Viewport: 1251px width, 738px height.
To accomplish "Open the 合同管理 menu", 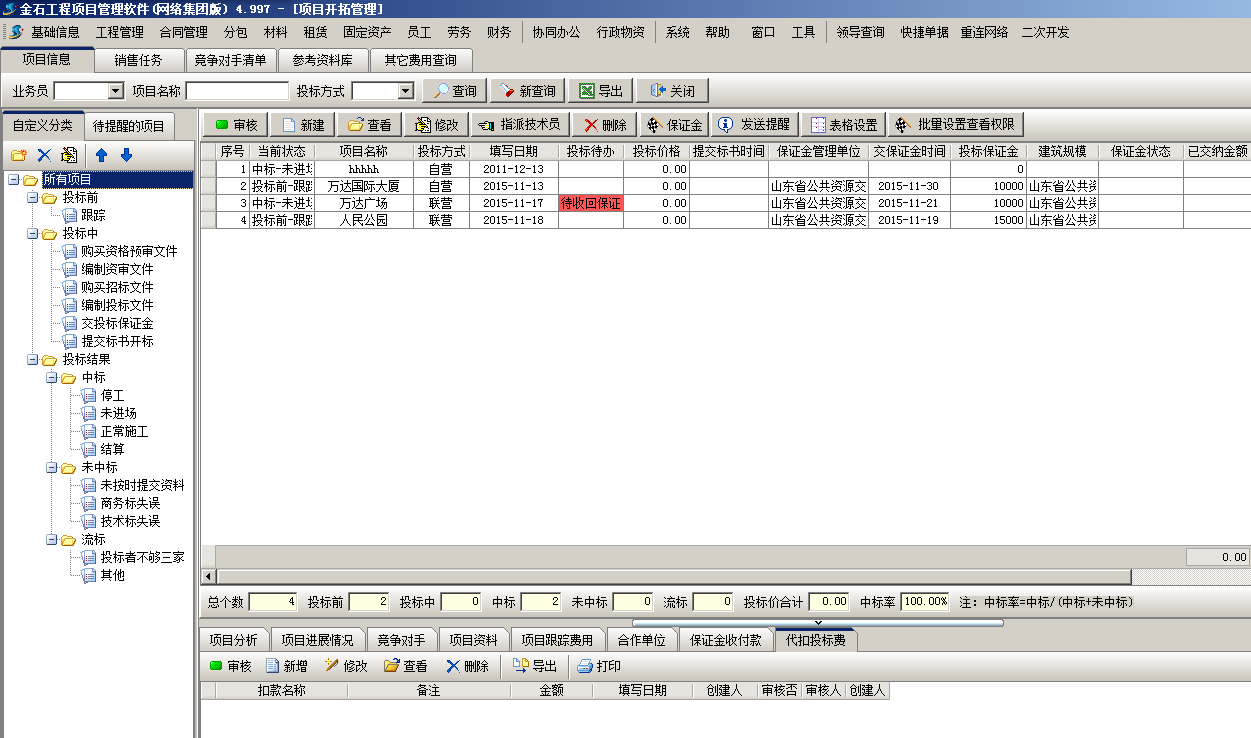I will (x=183, y=32).
